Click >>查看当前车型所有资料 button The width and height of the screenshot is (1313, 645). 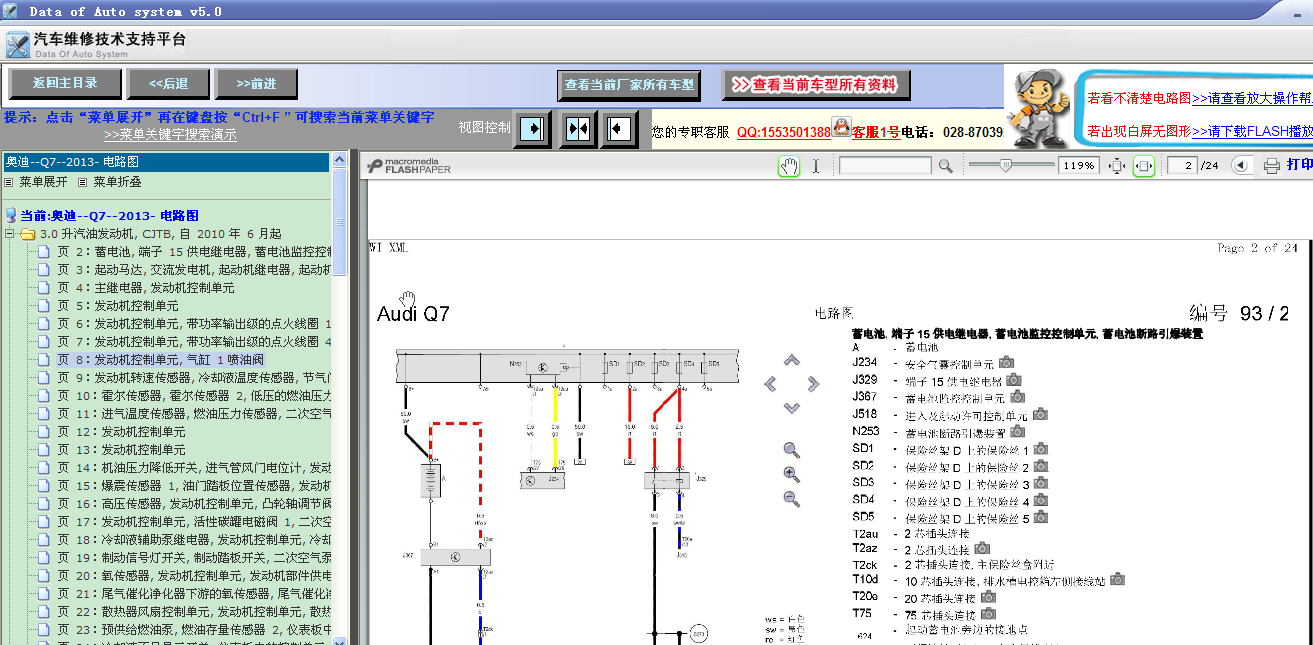[816, 85]
